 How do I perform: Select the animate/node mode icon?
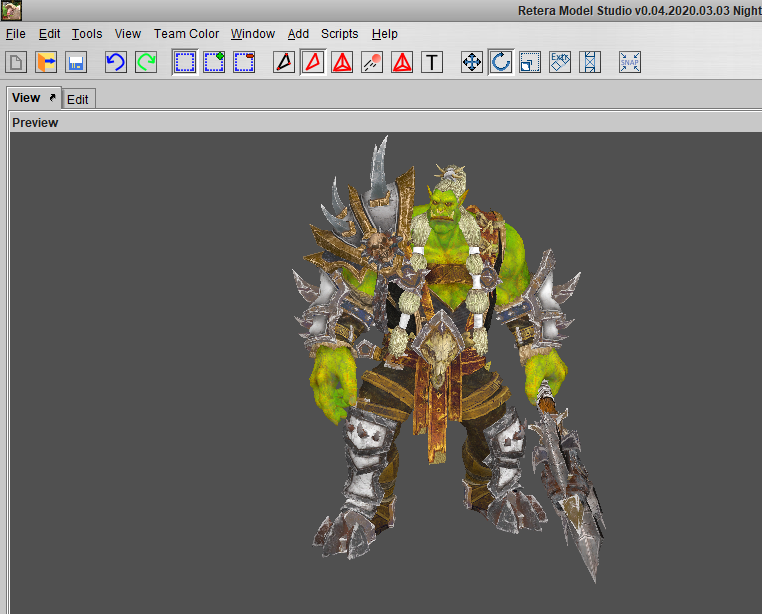(x=372, y=62)
